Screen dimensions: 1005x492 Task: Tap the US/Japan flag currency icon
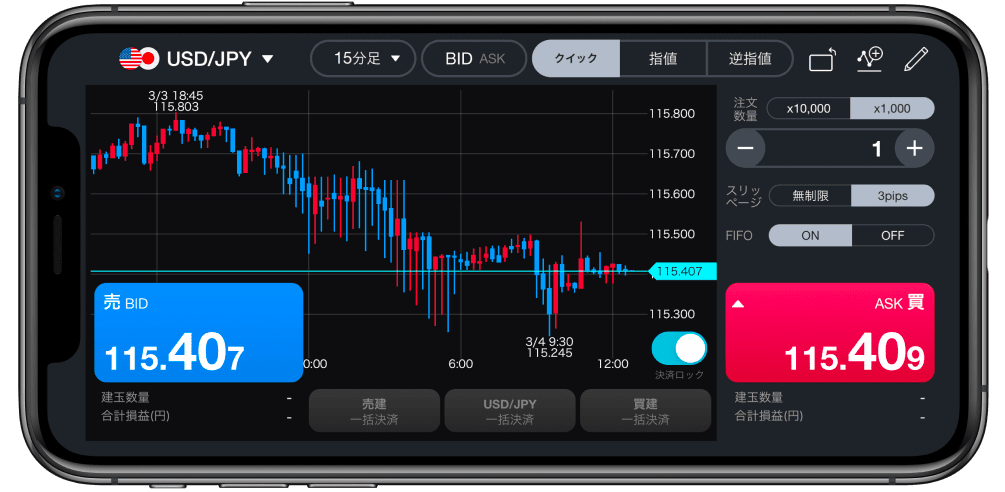tap(137, 59)
